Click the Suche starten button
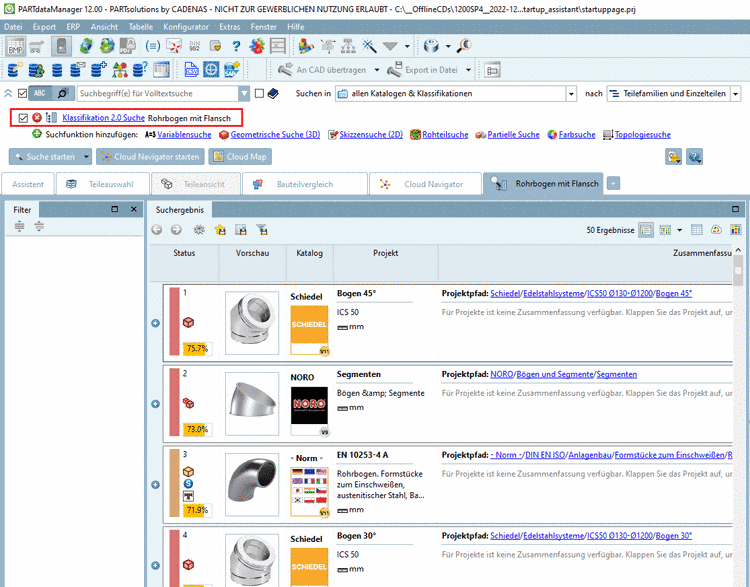 tap(45, 156)
